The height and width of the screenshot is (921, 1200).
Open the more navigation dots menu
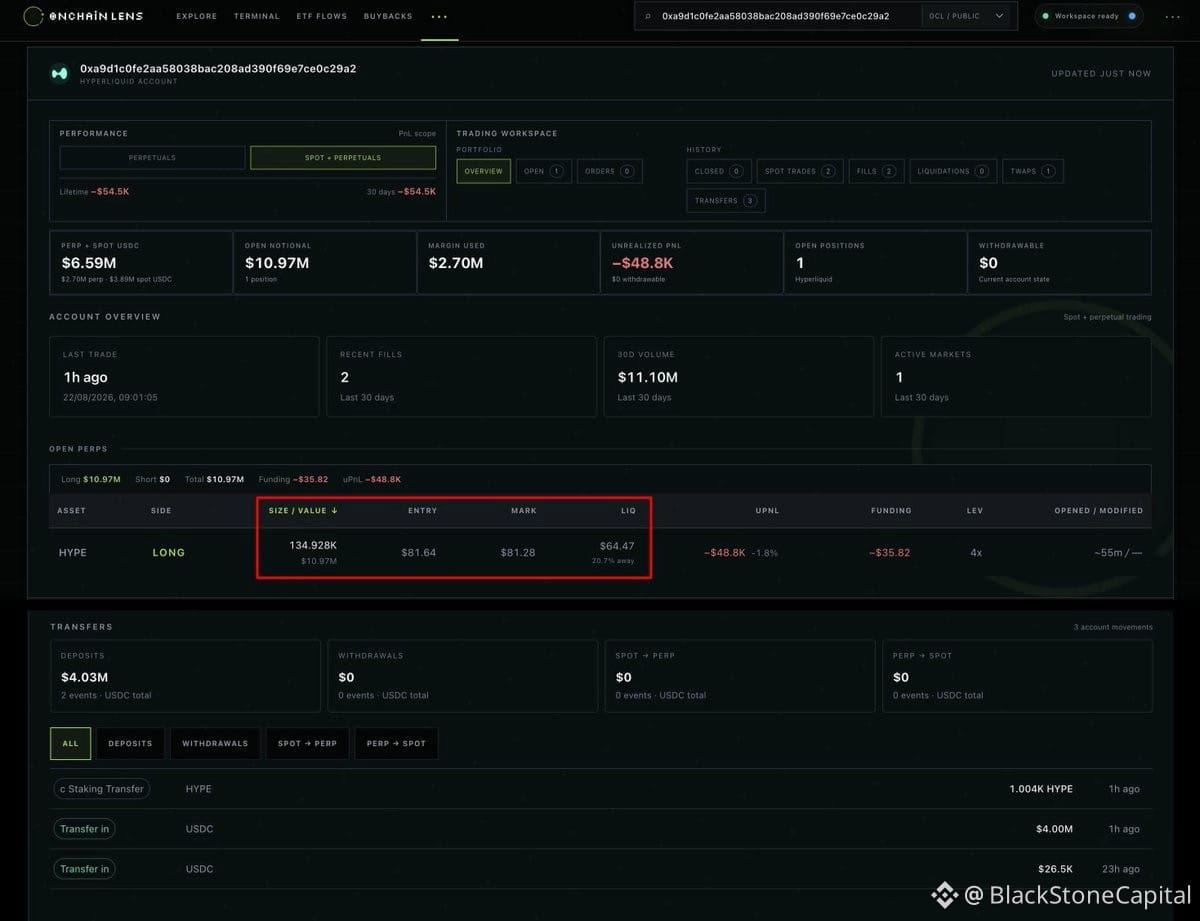click(439, 17)
